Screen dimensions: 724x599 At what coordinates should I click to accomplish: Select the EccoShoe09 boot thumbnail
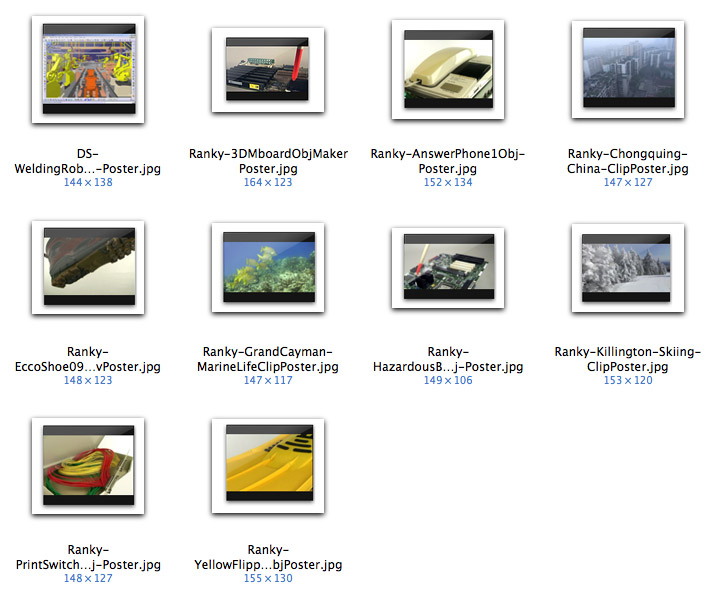88,267
